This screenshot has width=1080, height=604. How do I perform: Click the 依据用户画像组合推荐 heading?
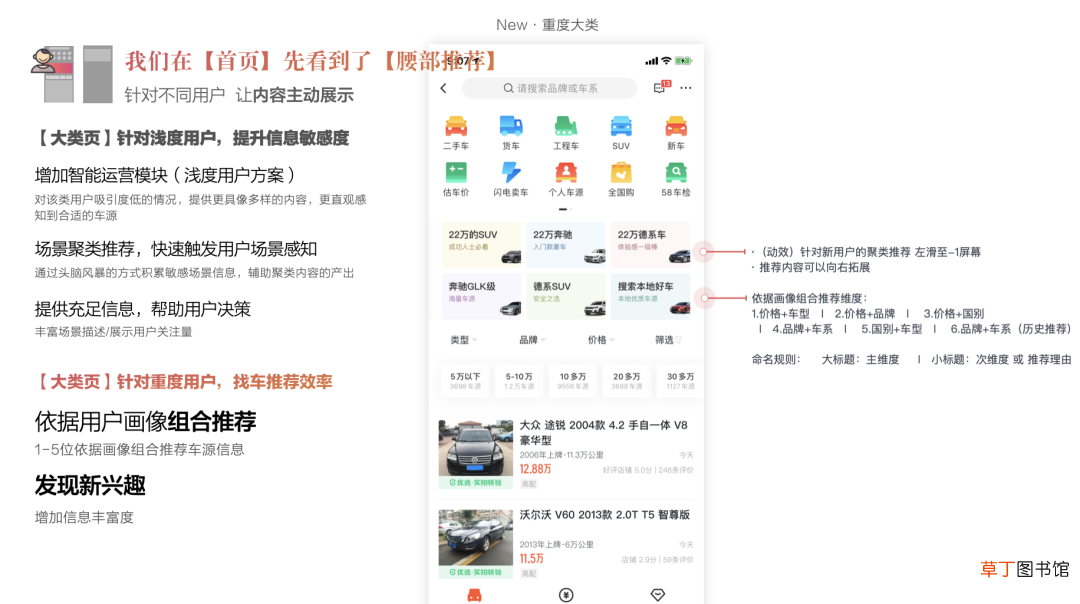coord(145,421)
